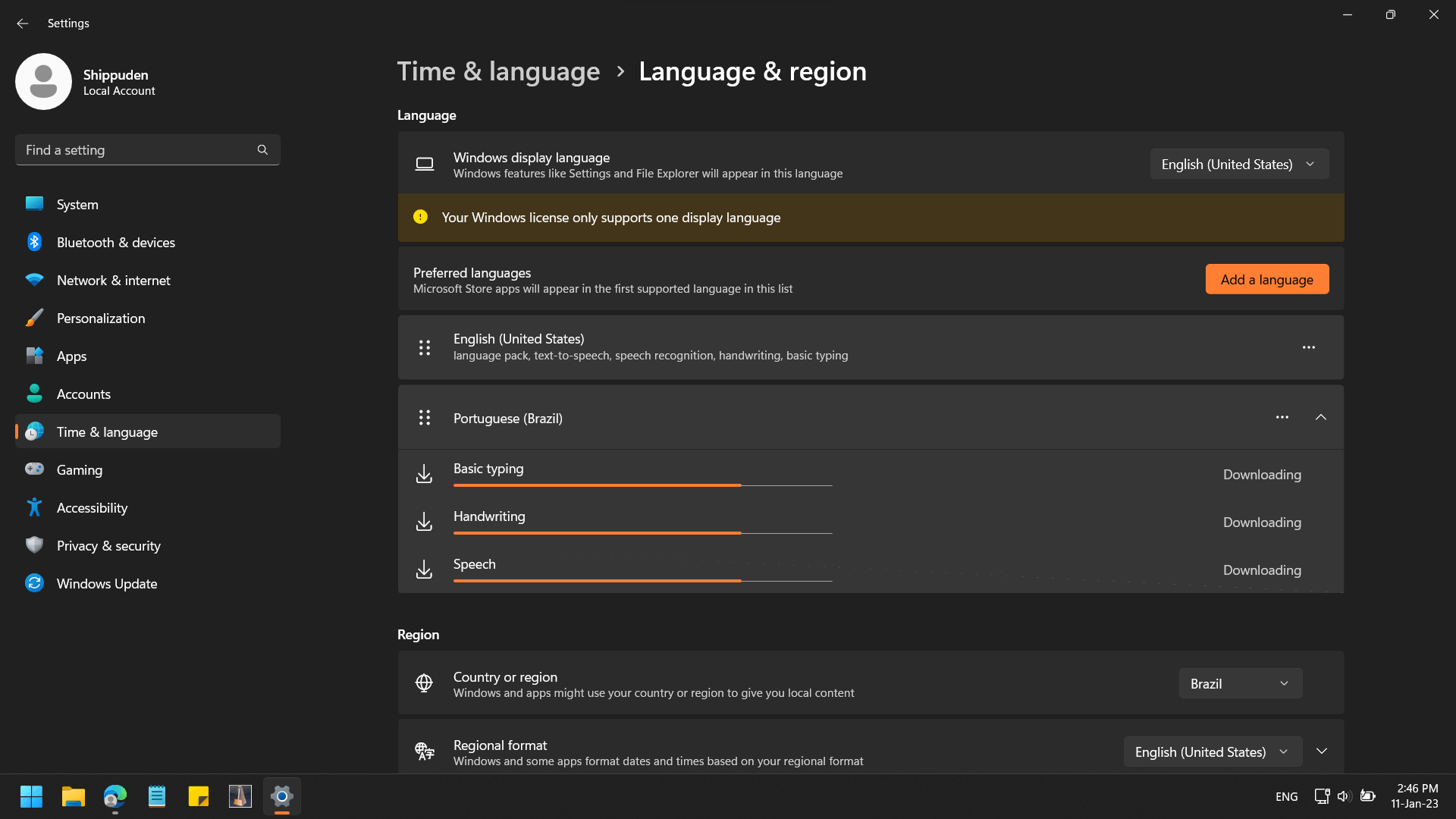
Task: Go to Bluetooth & devices settings
Action: [148, 242]
